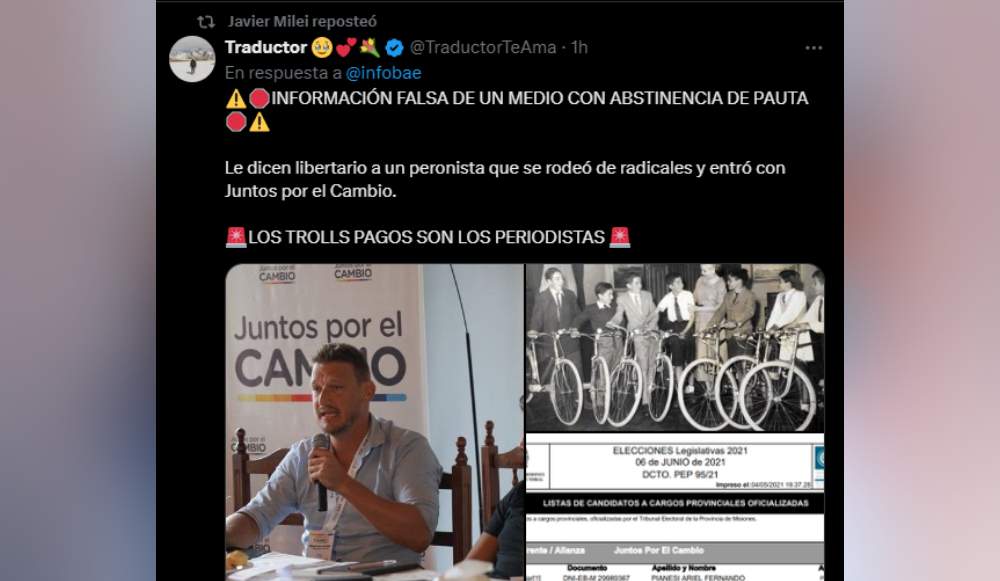Click the 1h timestamp link
Viewport: 1000px width, 581px height.
(579, 47)
